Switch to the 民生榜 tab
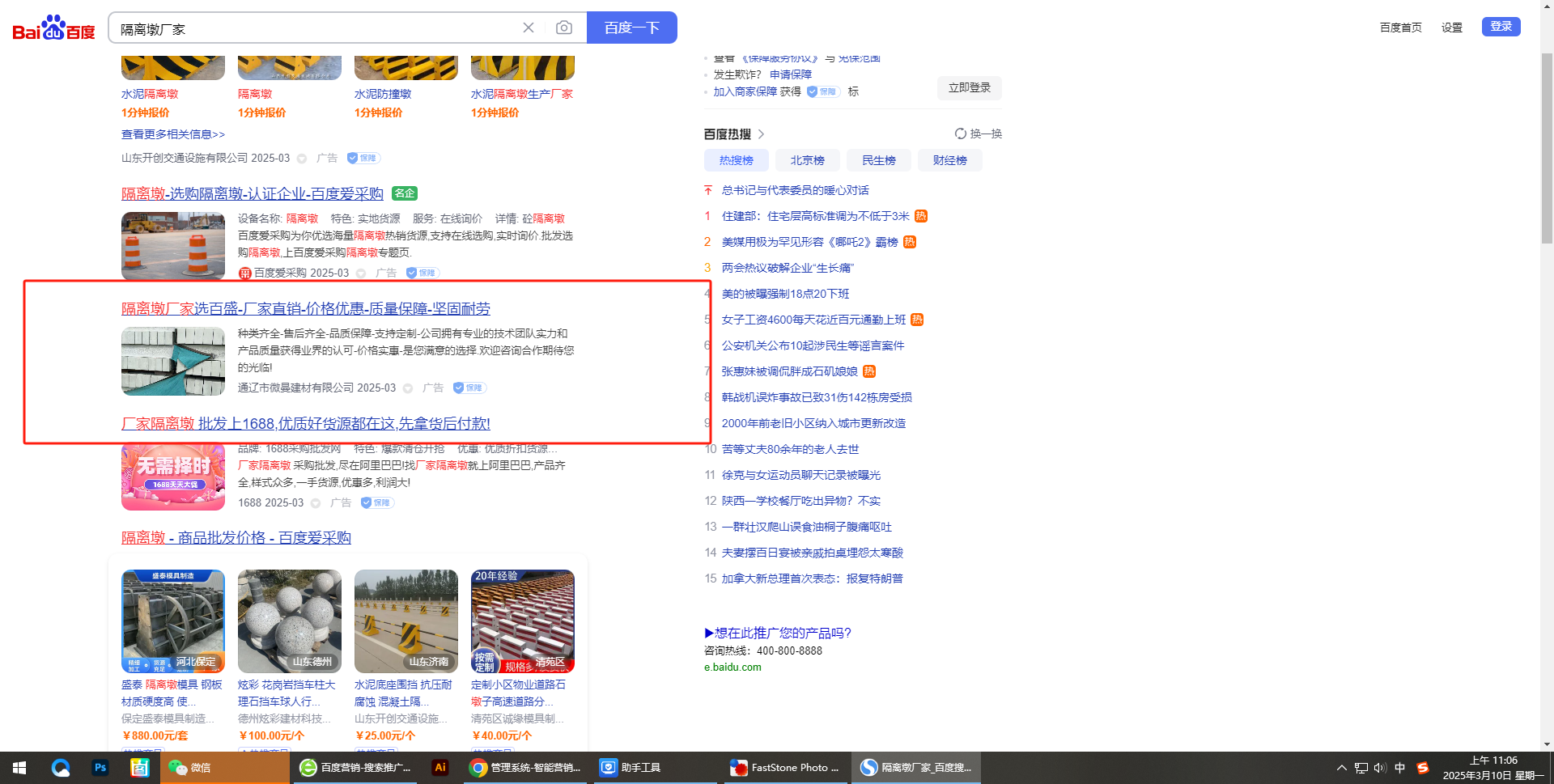This screenshot has height=784, width=1554. 879,160
